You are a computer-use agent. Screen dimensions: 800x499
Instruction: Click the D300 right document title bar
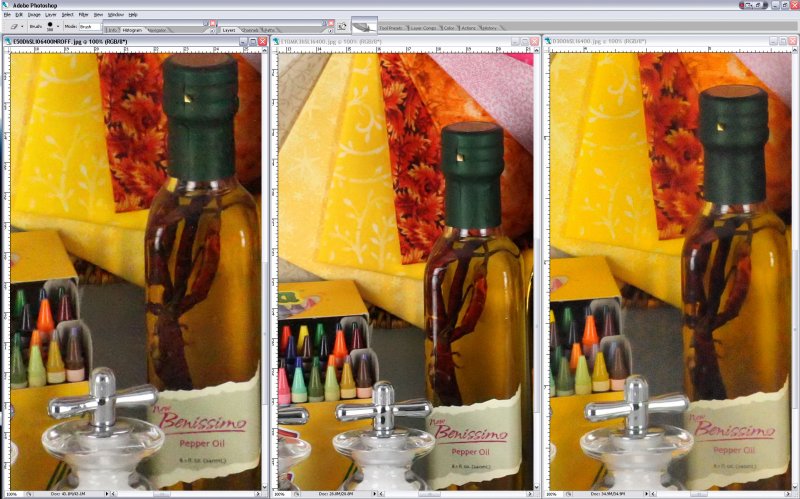pyautogui.click(x=671, y=41)
